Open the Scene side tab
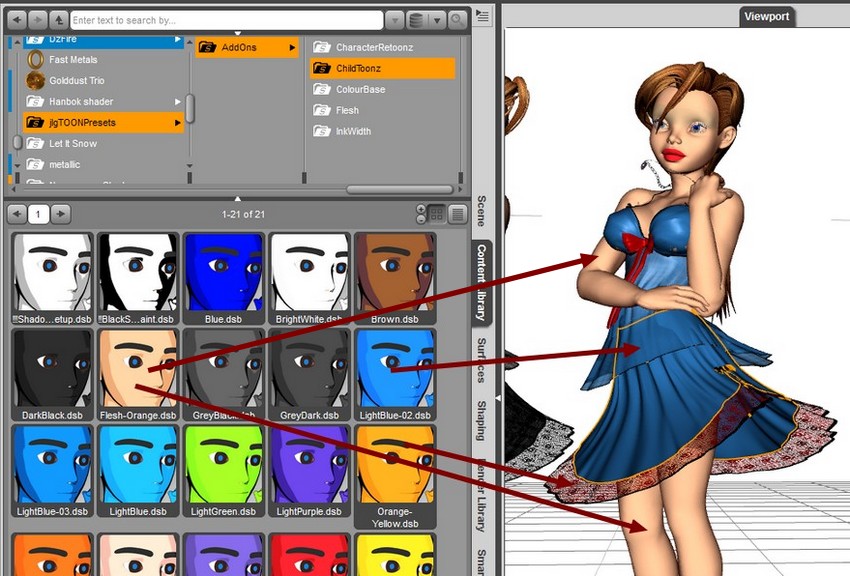The image size is (850, 576). pos(481,211)
